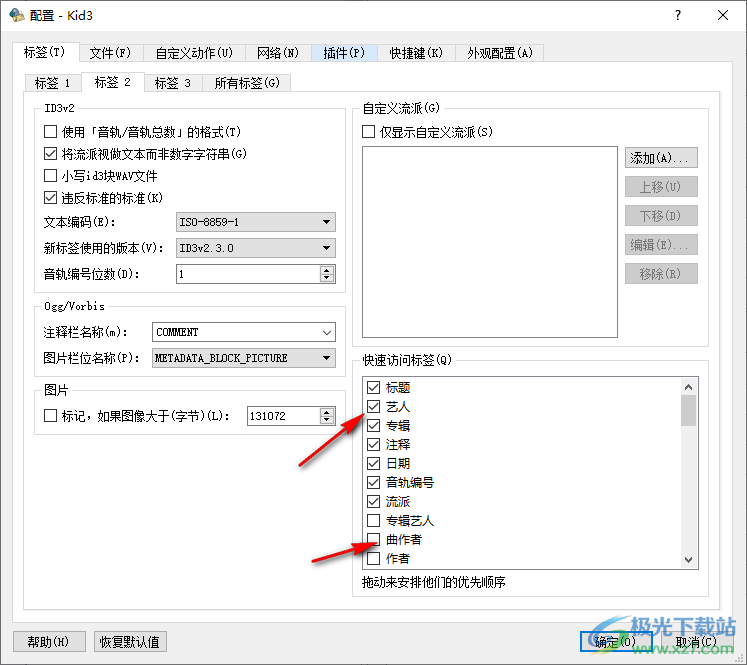Click the 添加 button for custom genres

(x=661, y=158)
